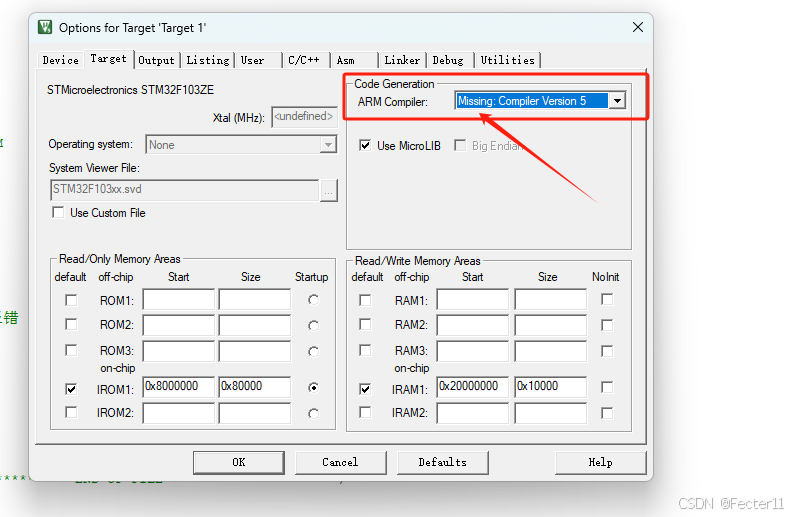Viewport: 795px width, 517px height.
Task: Select the IROM2 Startup radio button
Action: [x=313, y=414]
